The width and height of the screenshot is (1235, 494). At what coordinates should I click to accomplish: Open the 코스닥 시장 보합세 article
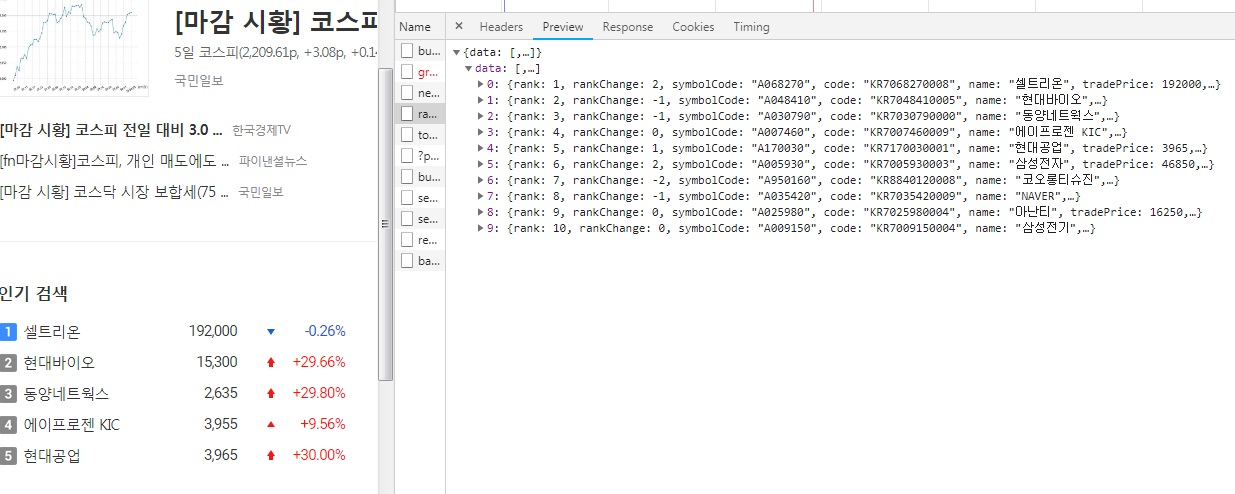(x=115, y=191)
